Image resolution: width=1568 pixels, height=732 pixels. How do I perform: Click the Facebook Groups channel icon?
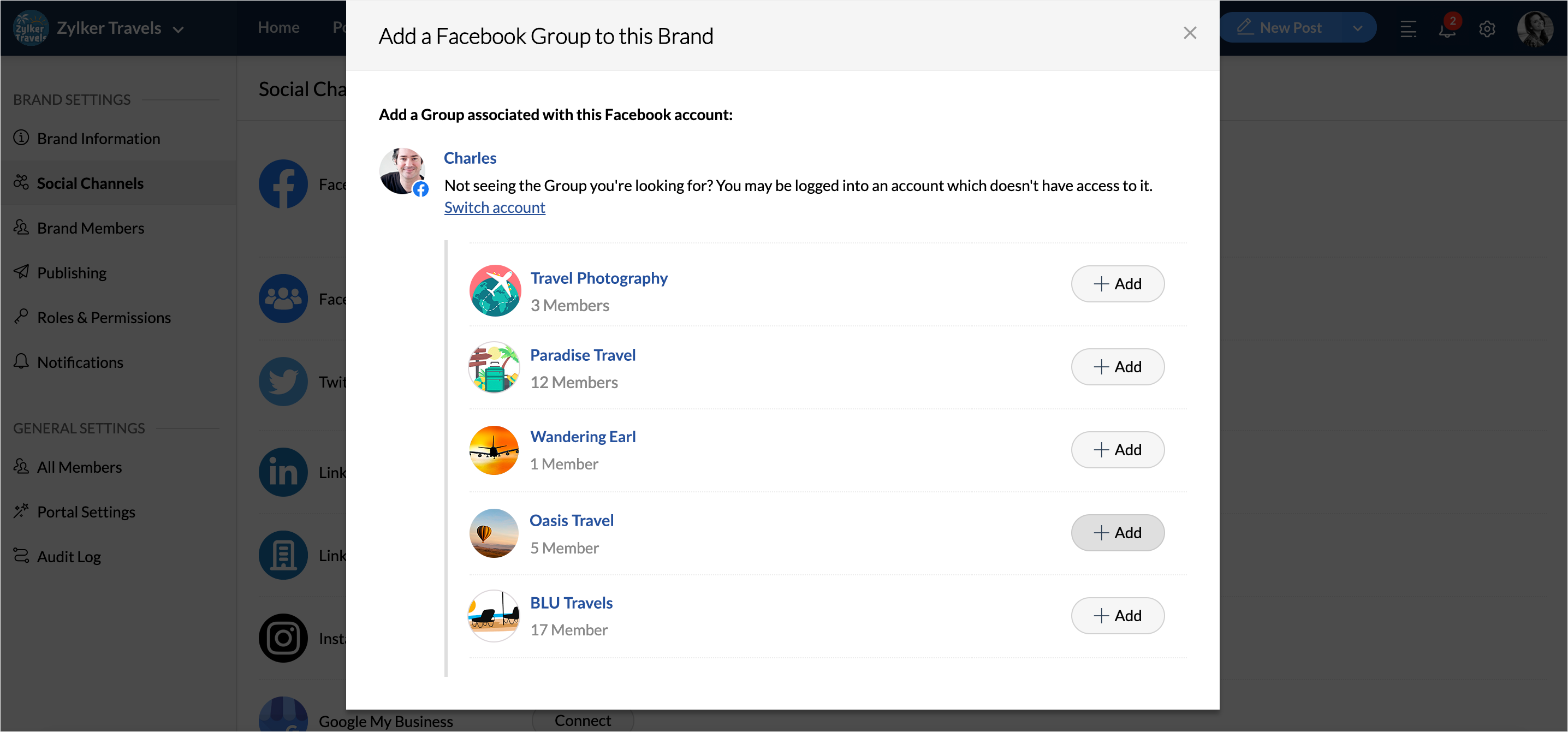pos(283,298)
